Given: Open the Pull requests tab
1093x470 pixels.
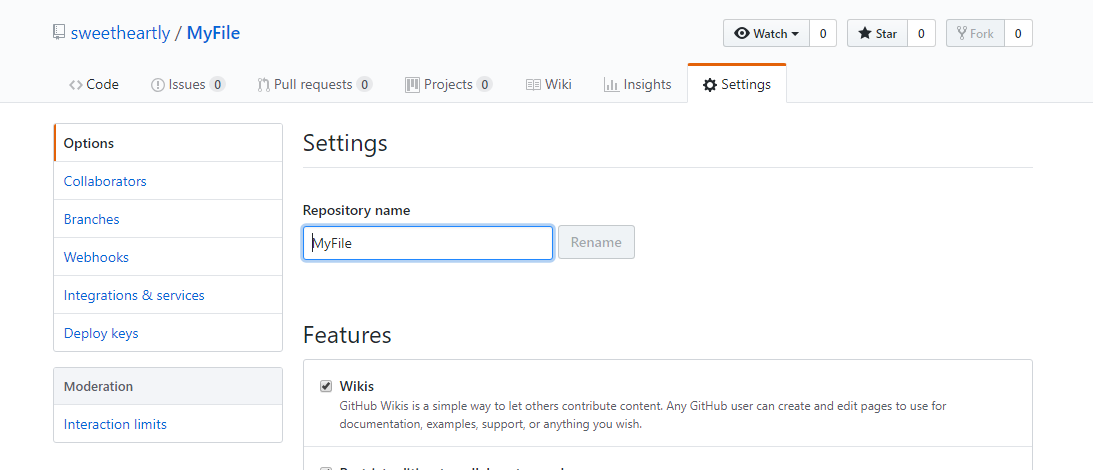Looking at the screenshot, I should point(314,84).
